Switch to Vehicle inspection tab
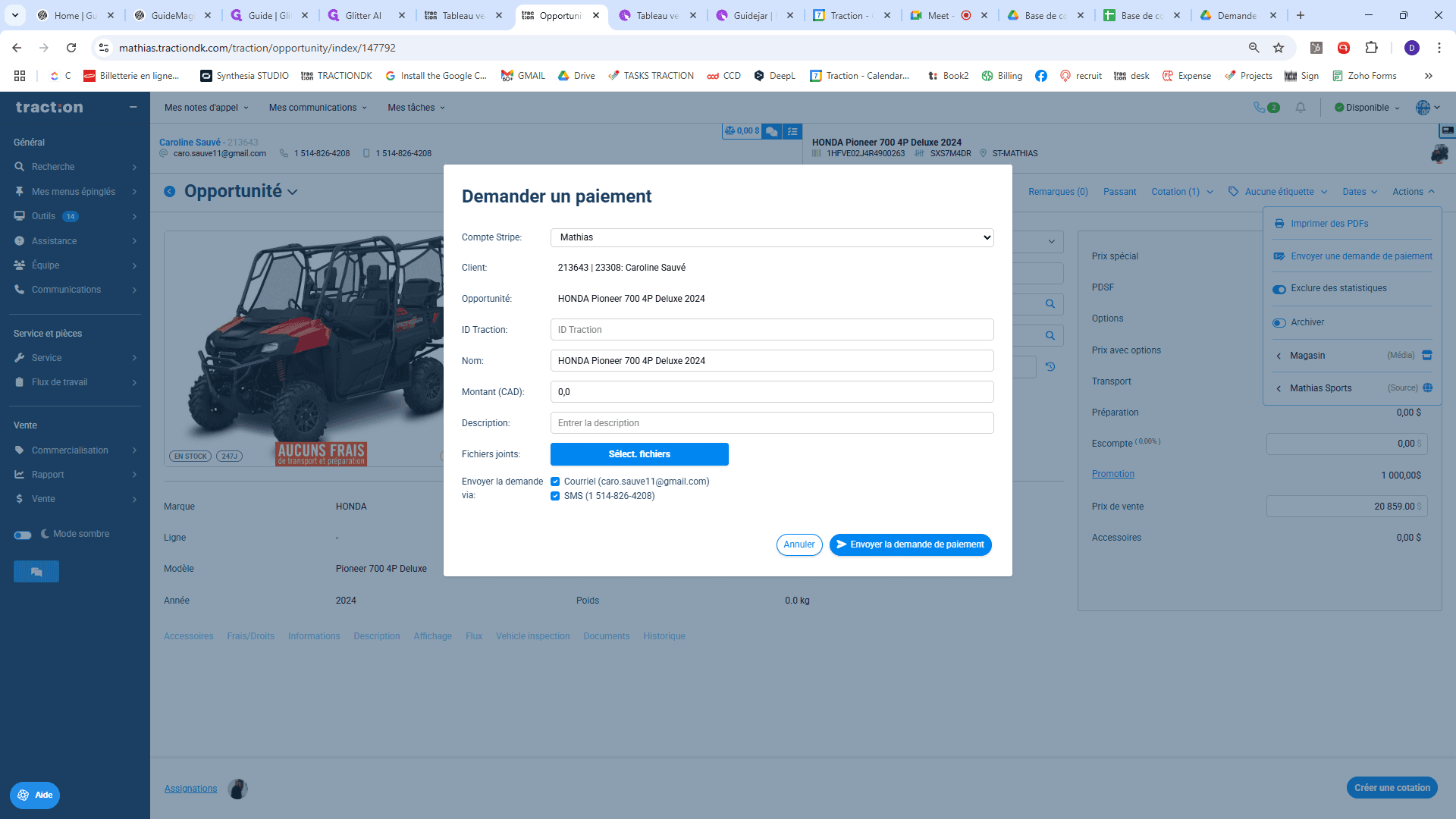The height and width of the screenshot is (819, 1456). tap(532, 636)
